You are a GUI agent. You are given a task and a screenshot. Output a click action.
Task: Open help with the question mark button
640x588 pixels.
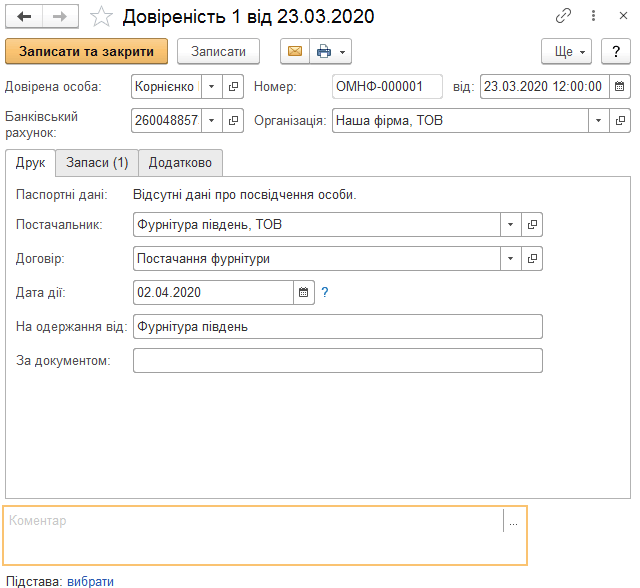click(616, 51)
